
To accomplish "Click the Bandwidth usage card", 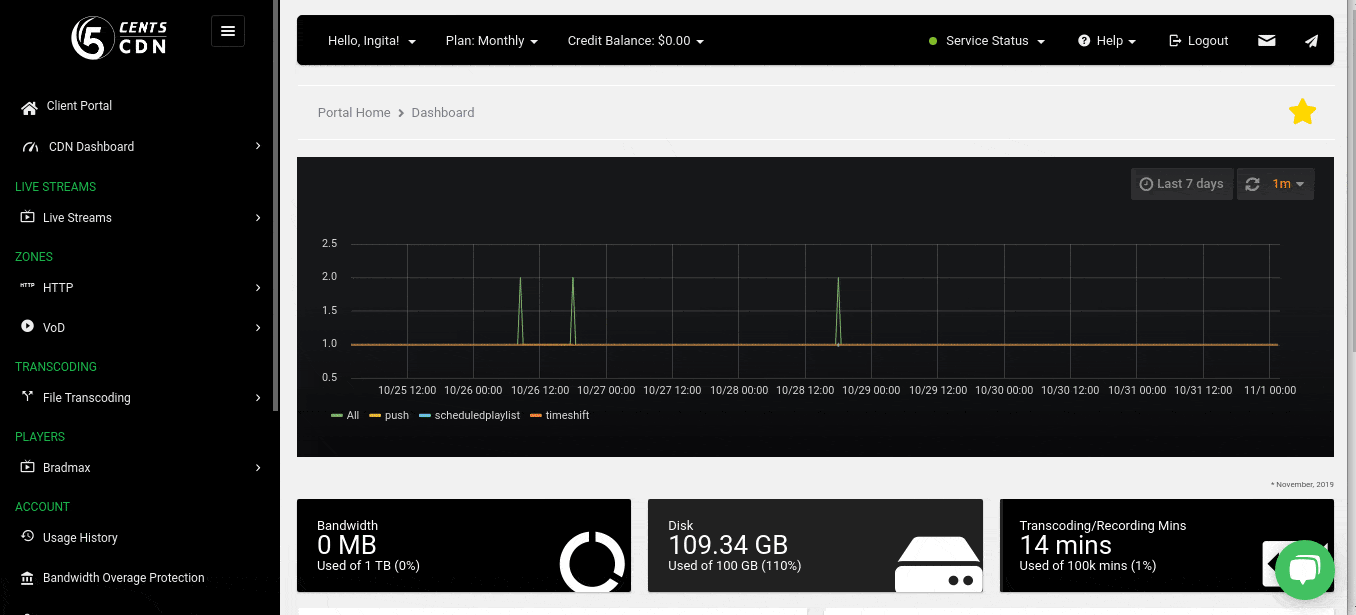I will (464, 545).
